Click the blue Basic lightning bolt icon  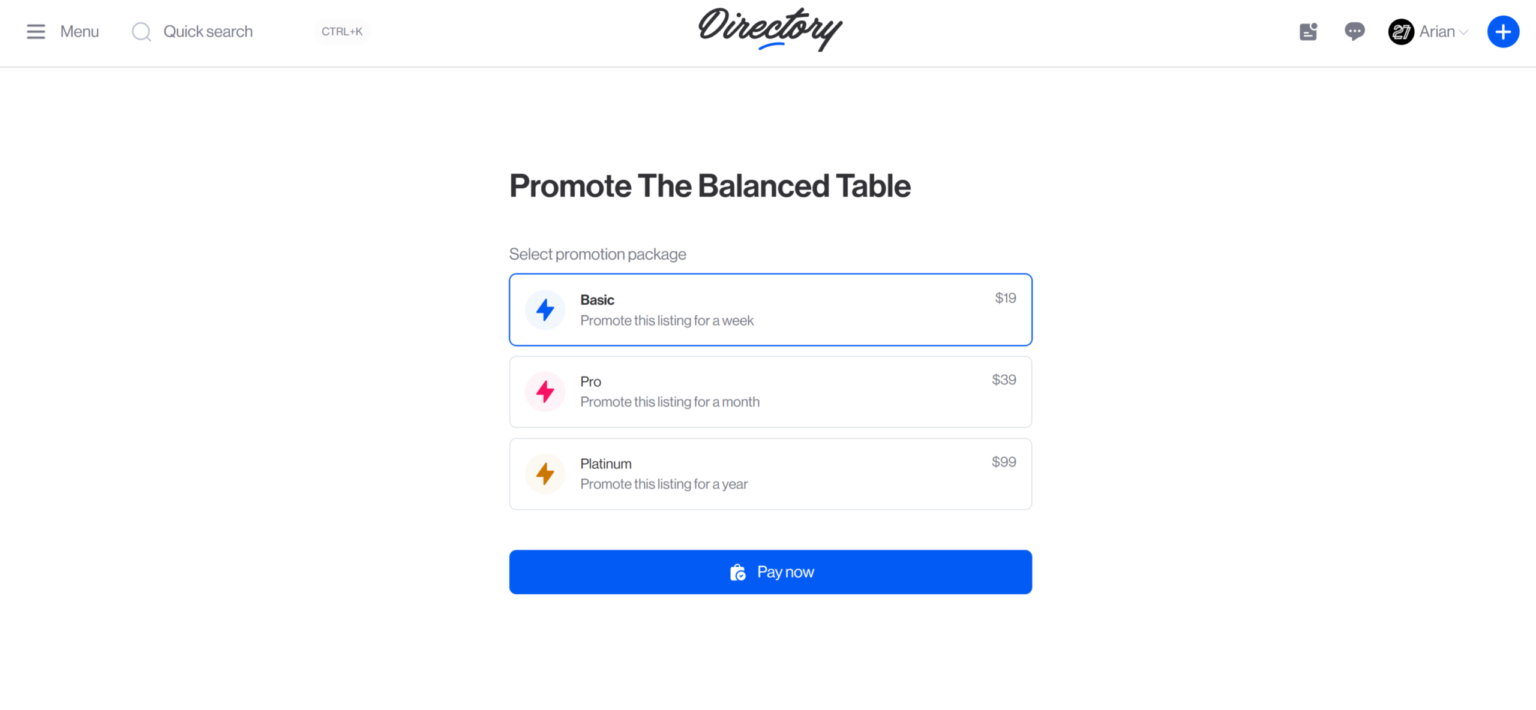tap(545, 310)
